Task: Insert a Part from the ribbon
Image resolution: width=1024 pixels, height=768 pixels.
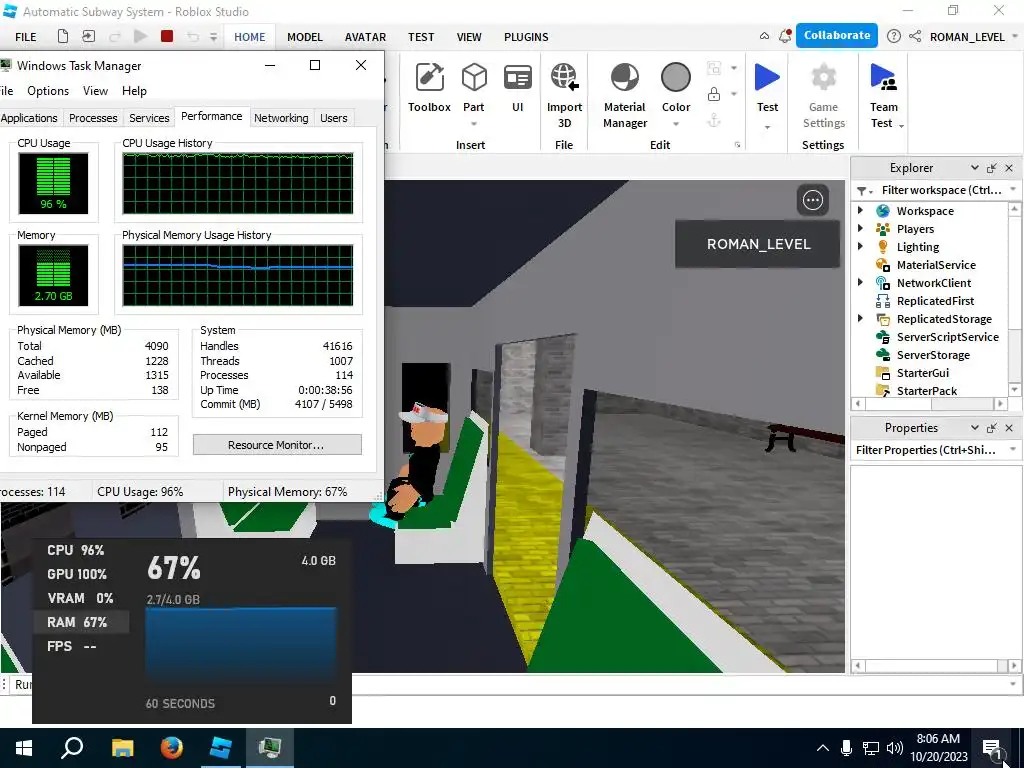Action: [474, 87]
